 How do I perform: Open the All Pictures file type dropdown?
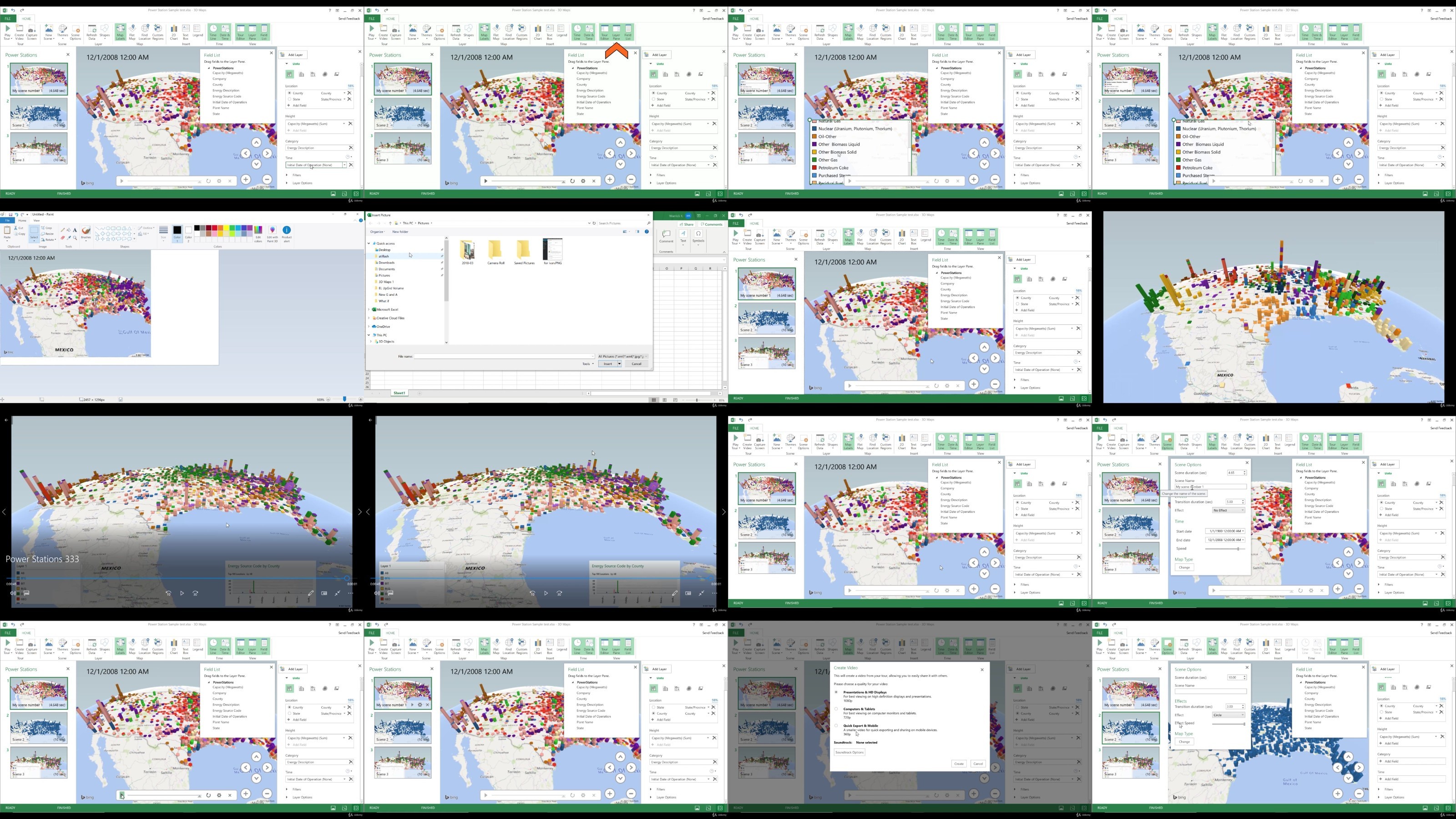click(x=622, y=357)
